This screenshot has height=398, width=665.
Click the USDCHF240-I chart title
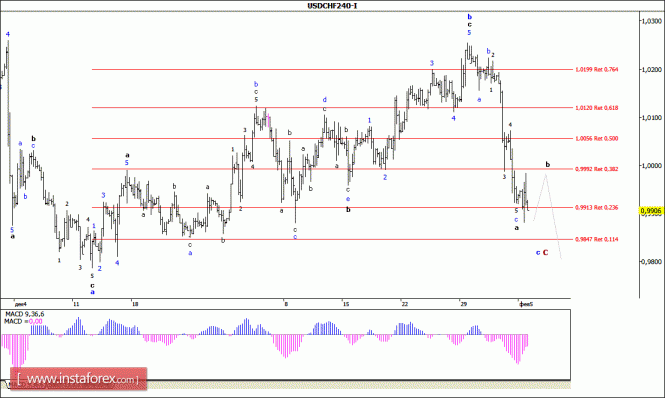point(332,6)
